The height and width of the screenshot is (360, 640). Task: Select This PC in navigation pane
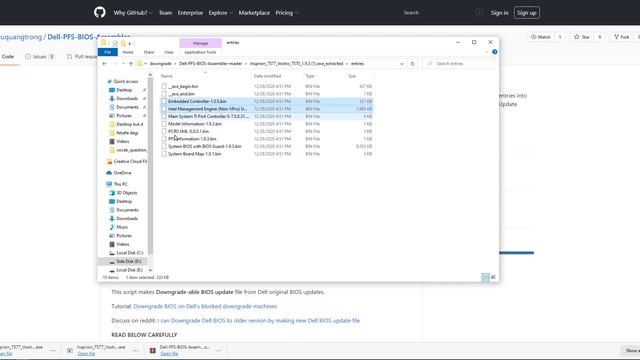(120, 184)
